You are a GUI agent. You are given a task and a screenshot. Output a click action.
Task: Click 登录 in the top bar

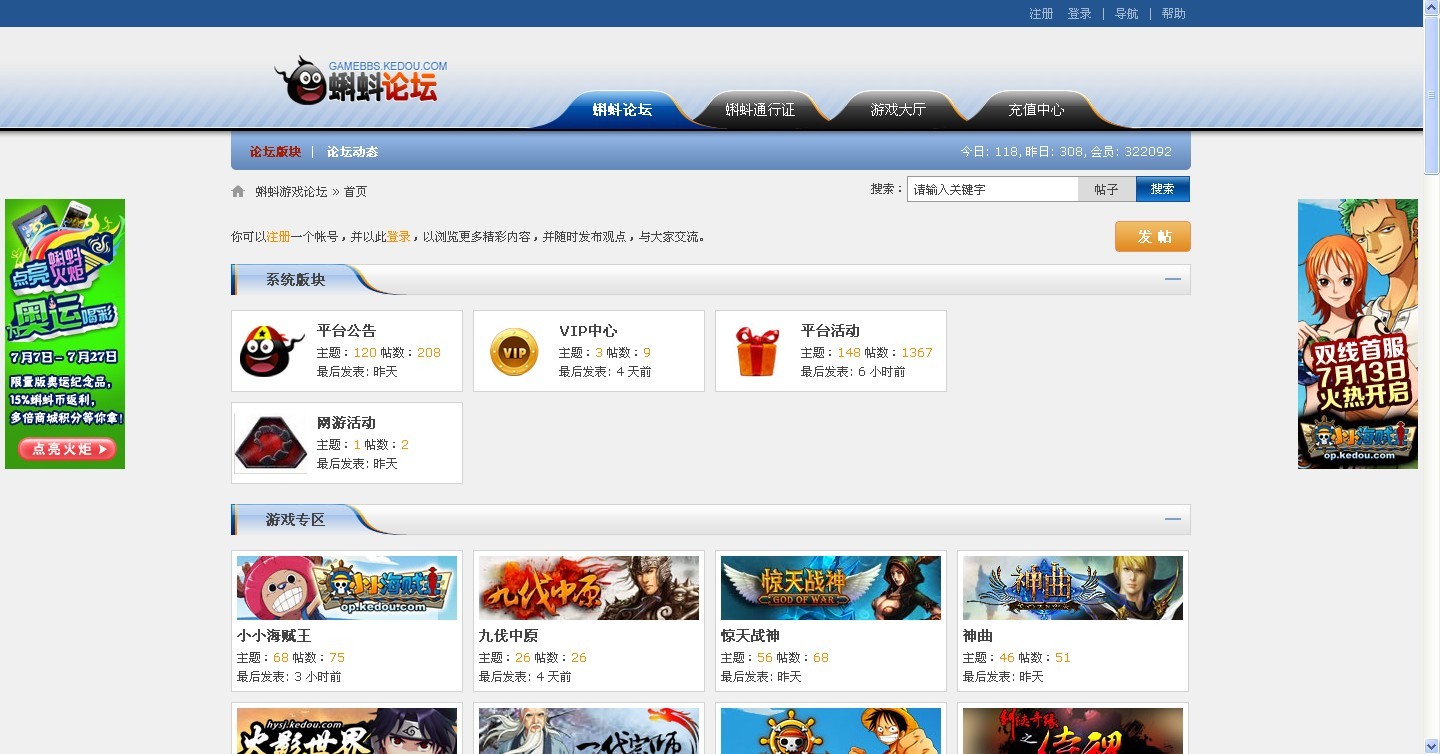(x=1079, y=14)
